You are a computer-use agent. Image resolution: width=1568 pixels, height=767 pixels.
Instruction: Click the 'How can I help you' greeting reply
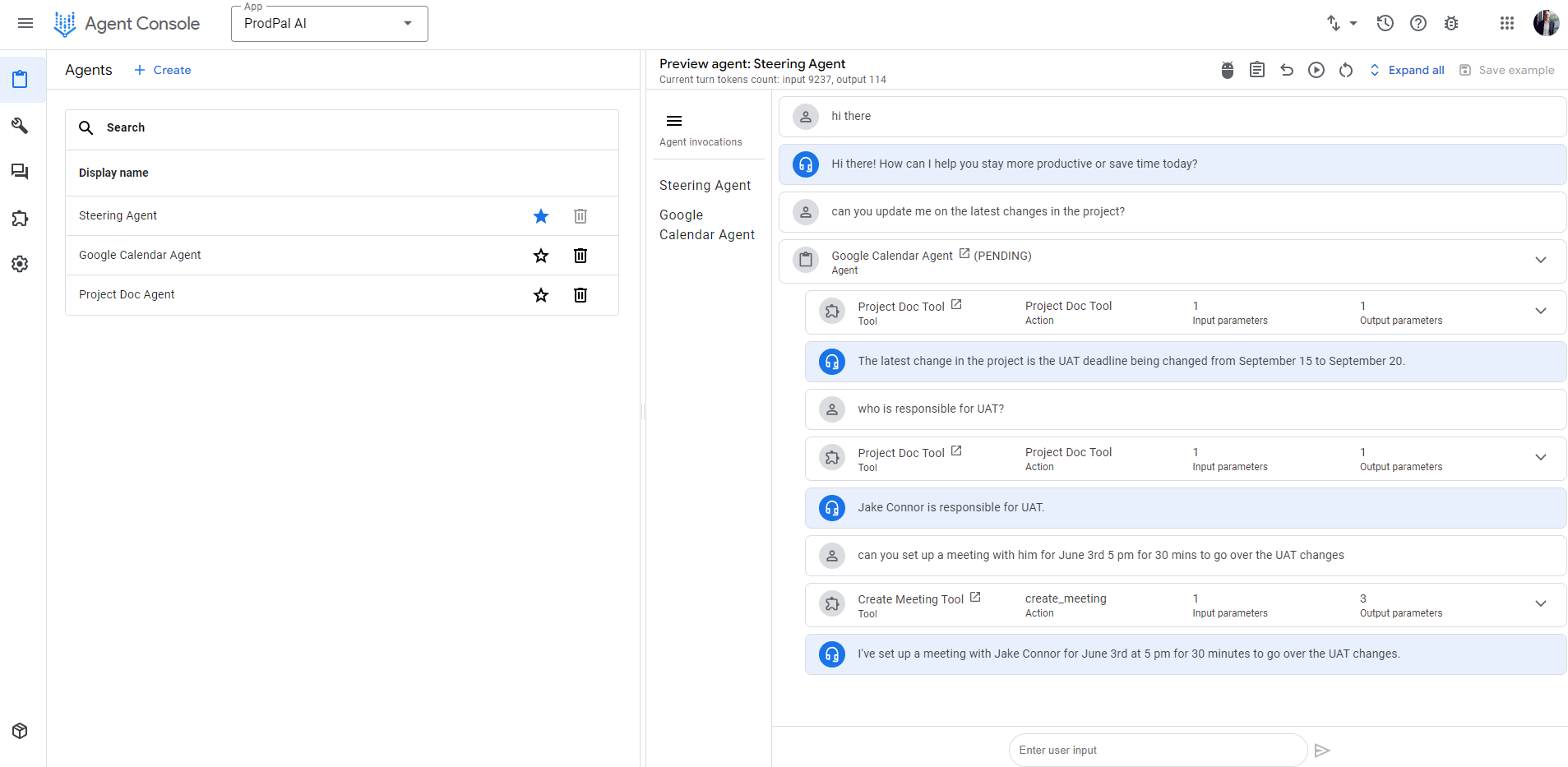coord(1173,164)
